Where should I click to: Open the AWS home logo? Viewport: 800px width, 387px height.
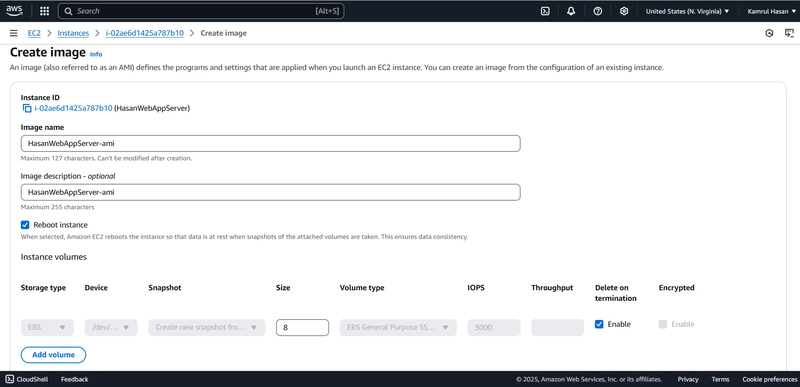(x=14, y=11)
